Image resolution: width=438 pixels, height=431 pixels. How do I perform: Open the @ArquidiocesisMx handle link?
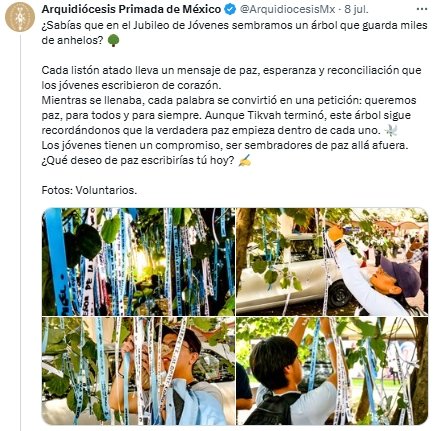(287, 9)
